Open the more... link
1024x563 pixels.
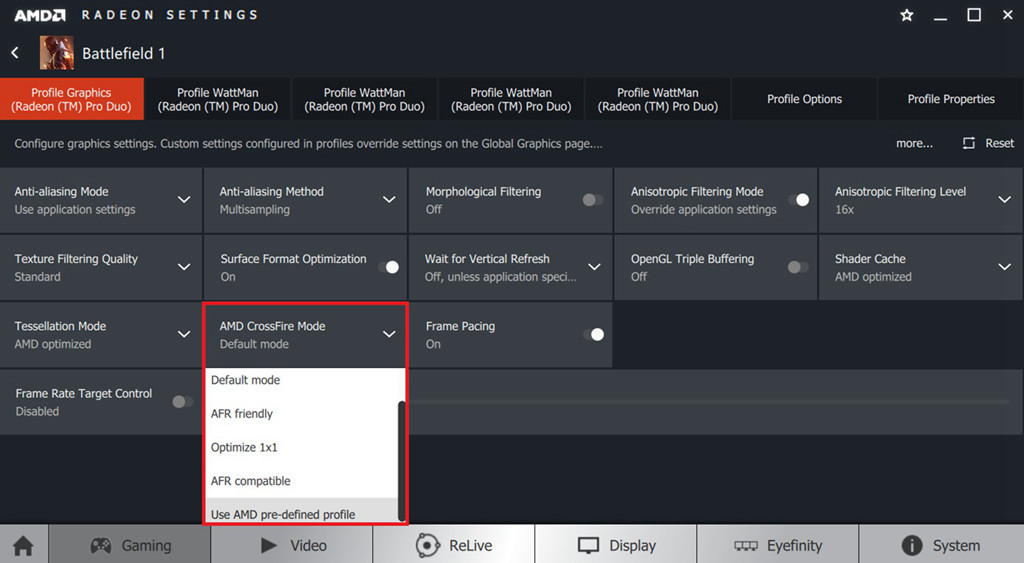[x=914, y=143]
